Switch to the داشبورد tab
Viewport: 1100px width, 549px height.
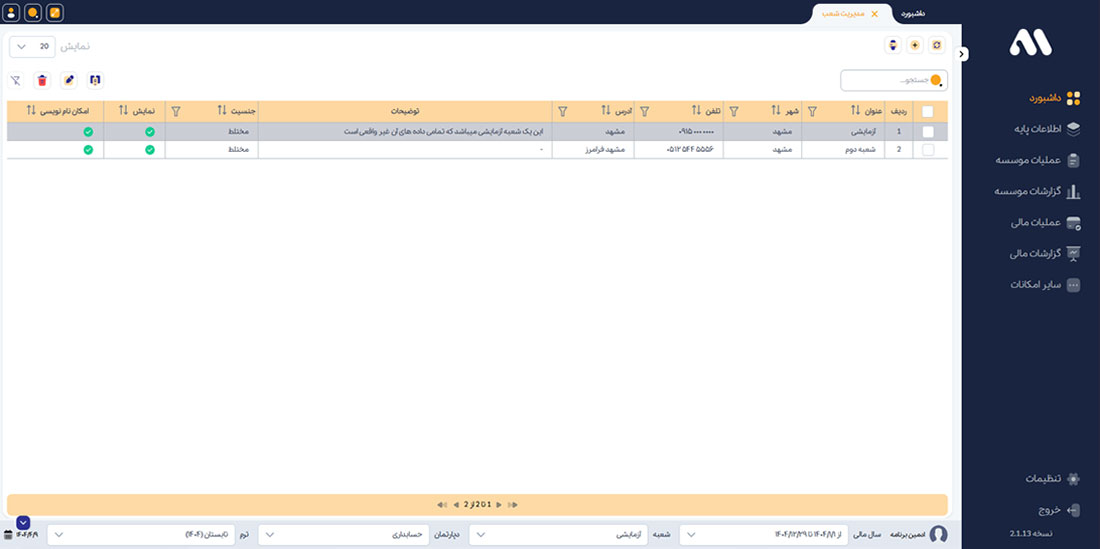click(912, 14)
